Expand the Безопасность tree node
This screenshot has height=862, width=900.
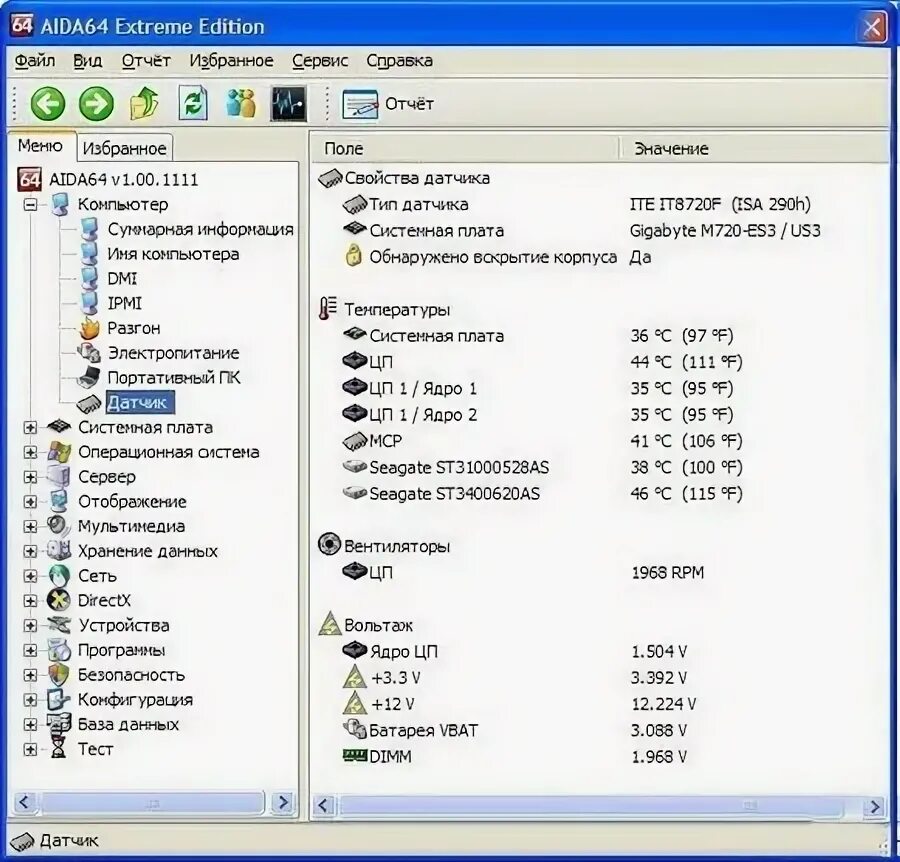tap(30, 675)
